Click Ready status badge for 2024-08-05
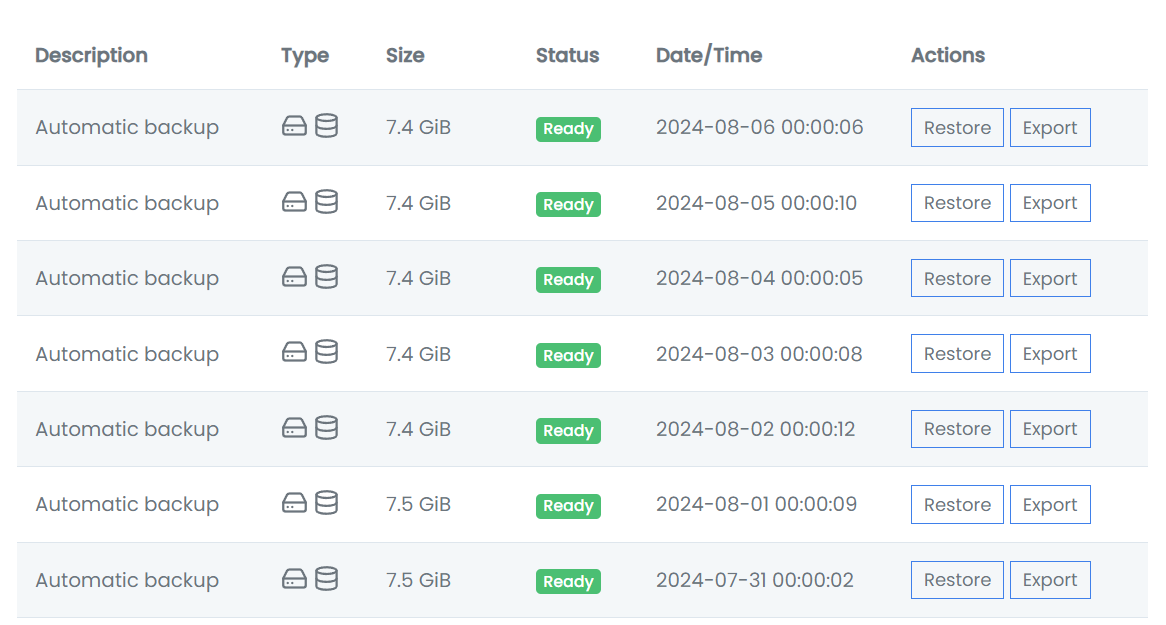The width and height of the screenshot is (1166, 625). (568, 205)
